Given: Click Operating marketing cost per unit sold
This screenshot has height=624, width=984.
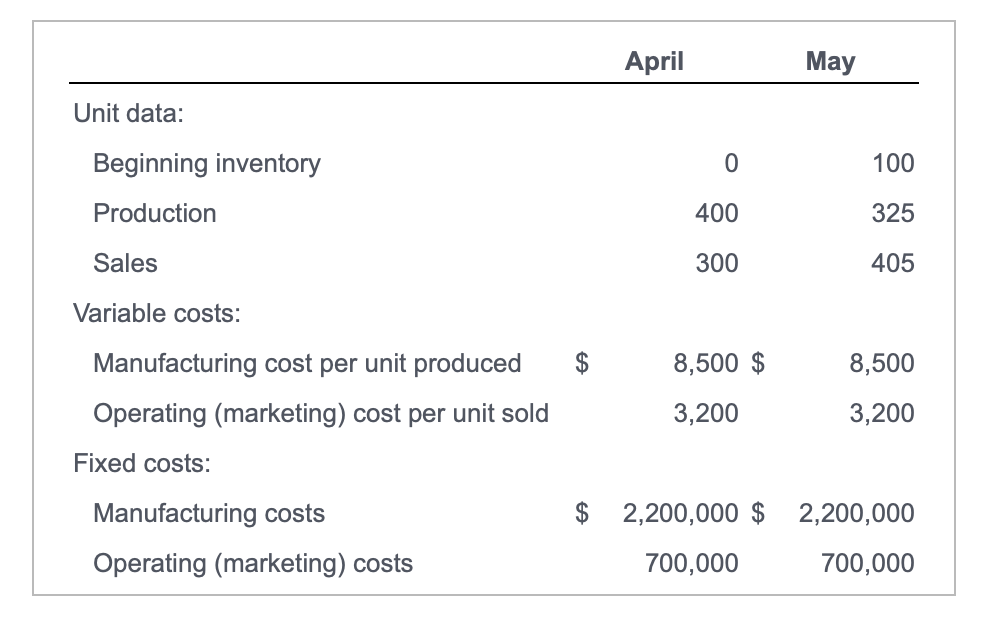Looking at the screenshot, I should click(320, 413).
